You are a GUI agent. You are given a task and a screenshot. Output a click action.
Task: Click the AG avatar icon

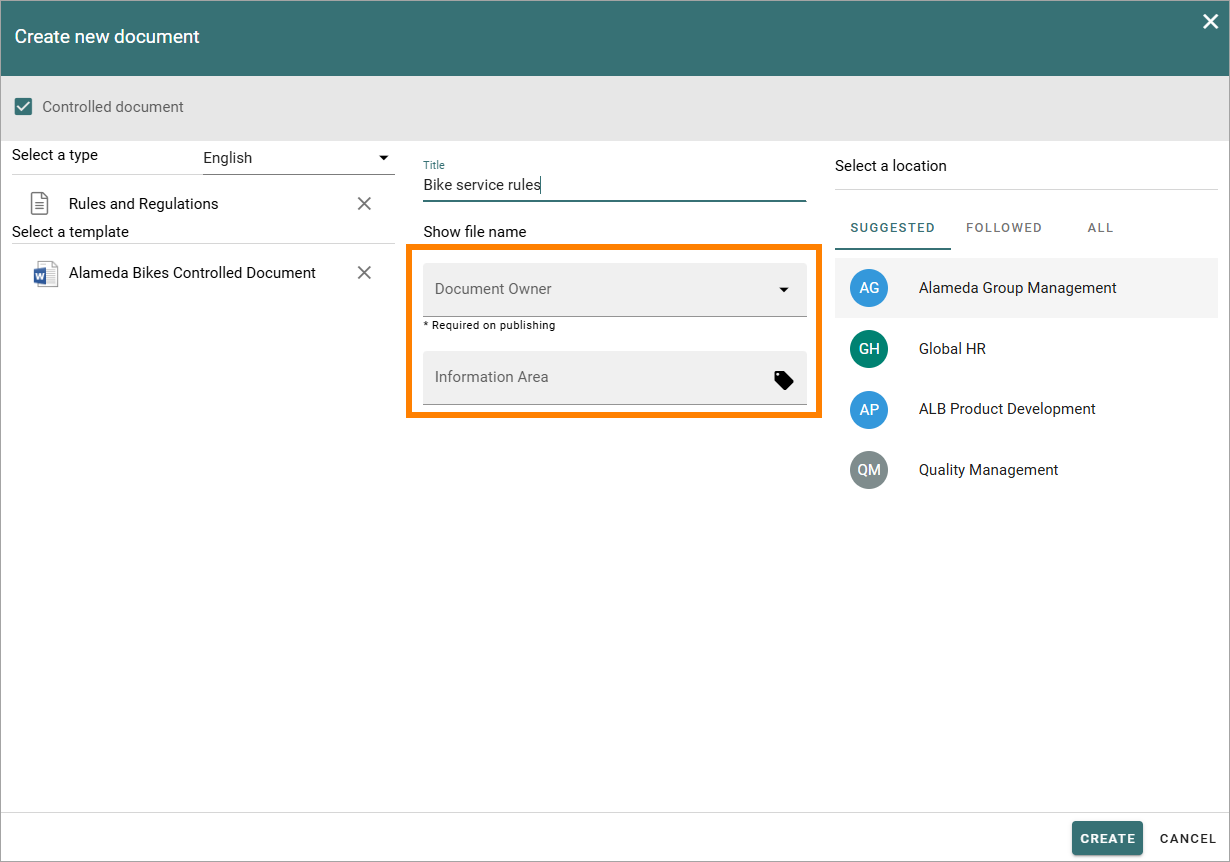[869, 288]
